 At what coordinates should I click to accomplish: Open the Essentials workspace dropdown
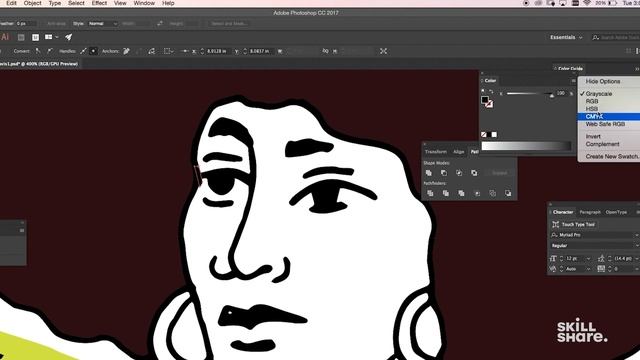(566, 37)
